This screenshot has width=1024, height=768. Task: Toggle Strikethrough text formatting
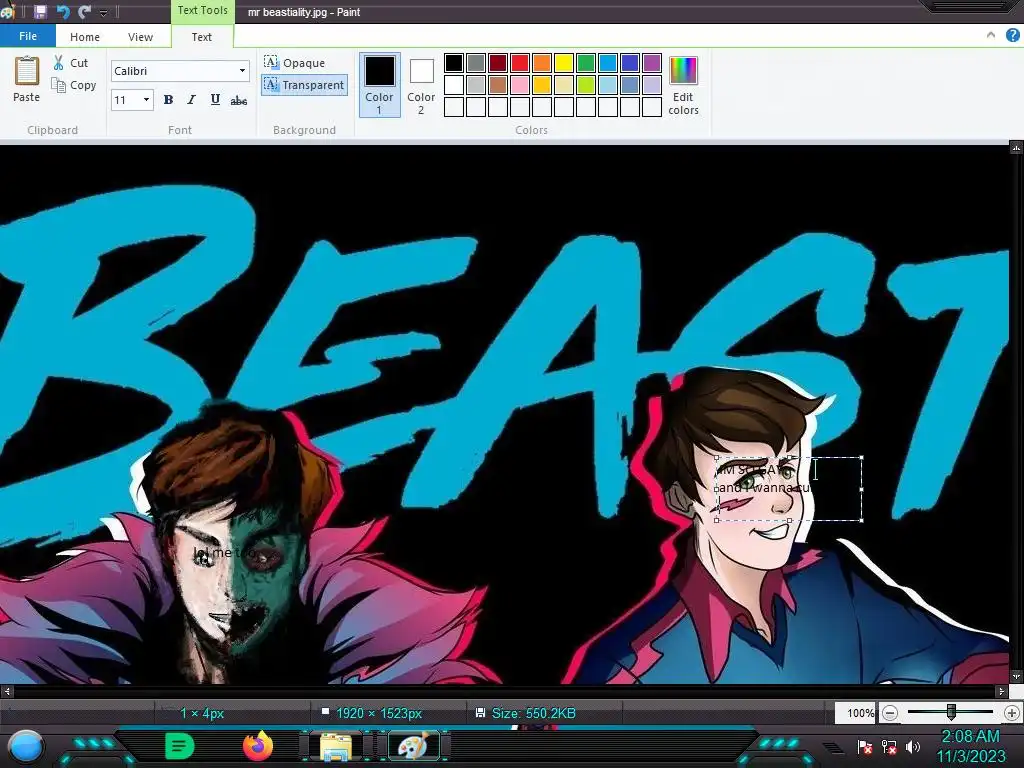[238, 100]
